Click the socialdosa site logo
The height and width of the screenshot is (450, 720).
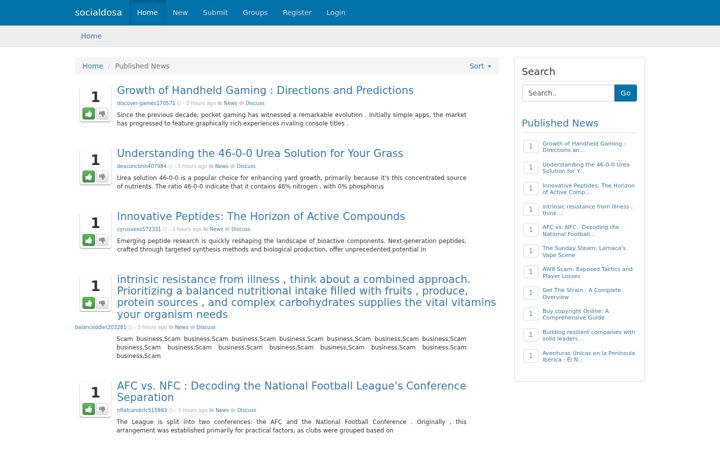click(x=98, y=12)
